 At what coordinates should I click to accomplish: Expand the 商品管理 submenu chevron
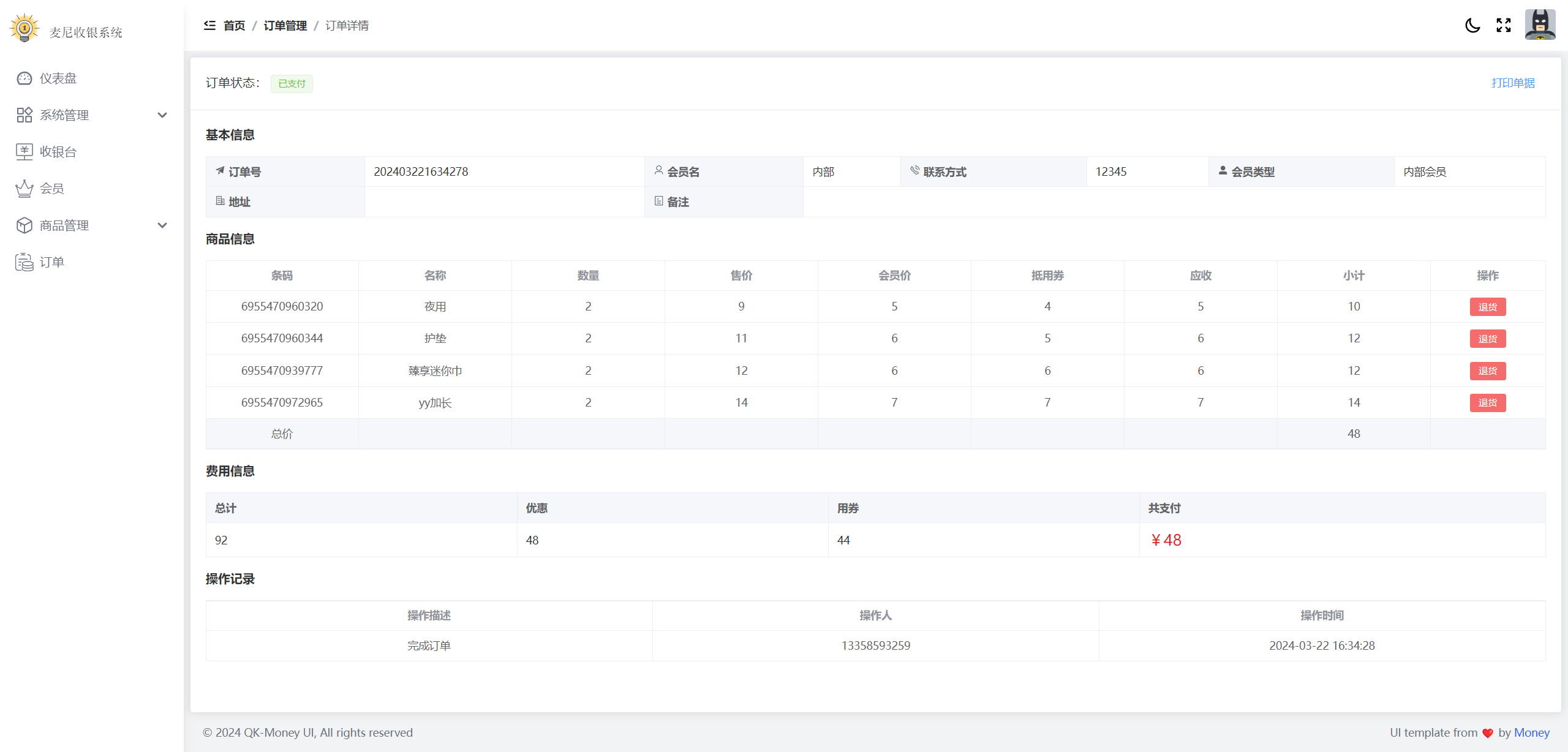[x=162, y=225]
